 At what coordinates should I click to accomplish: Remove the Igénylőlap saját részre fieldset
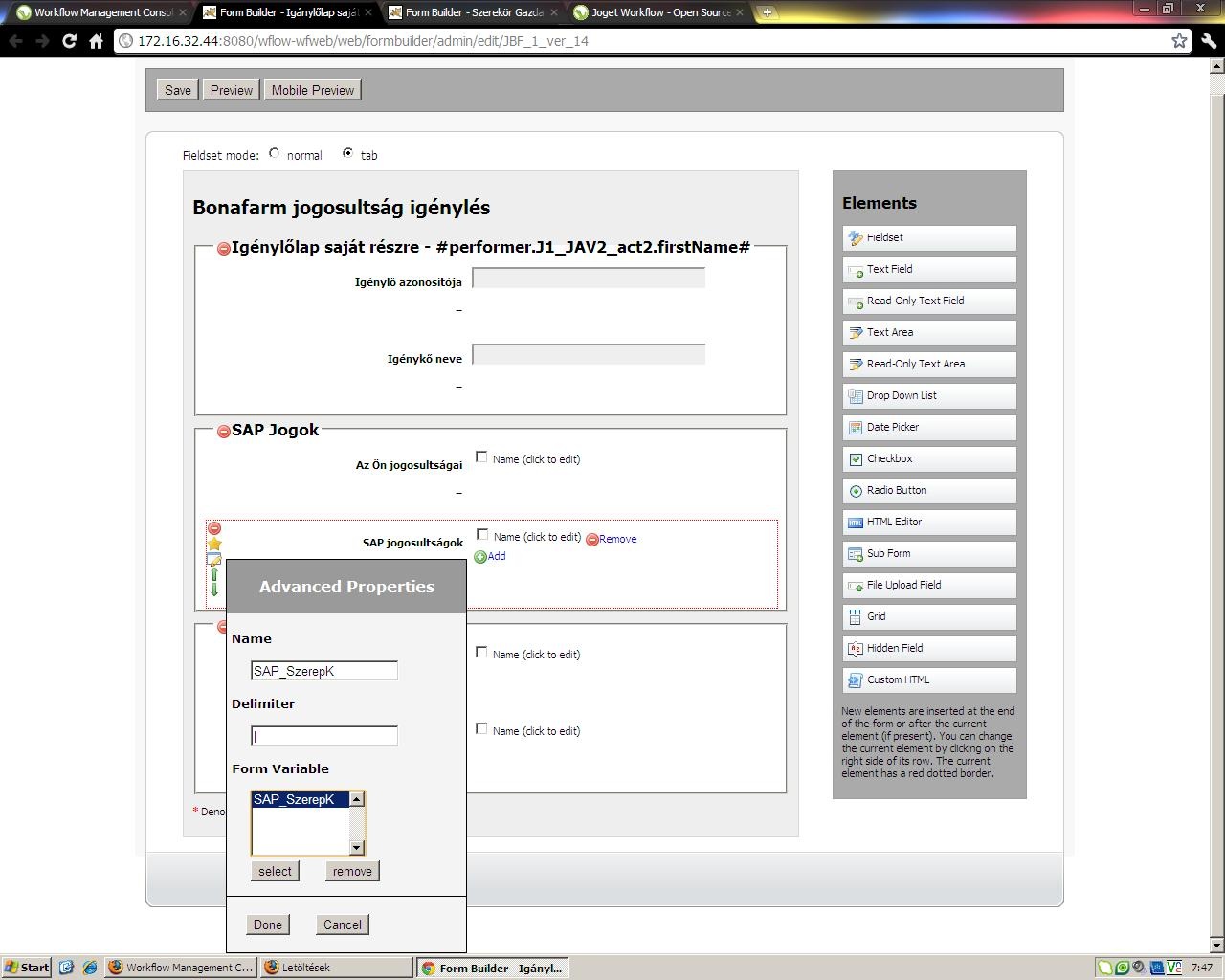(224, 249)
